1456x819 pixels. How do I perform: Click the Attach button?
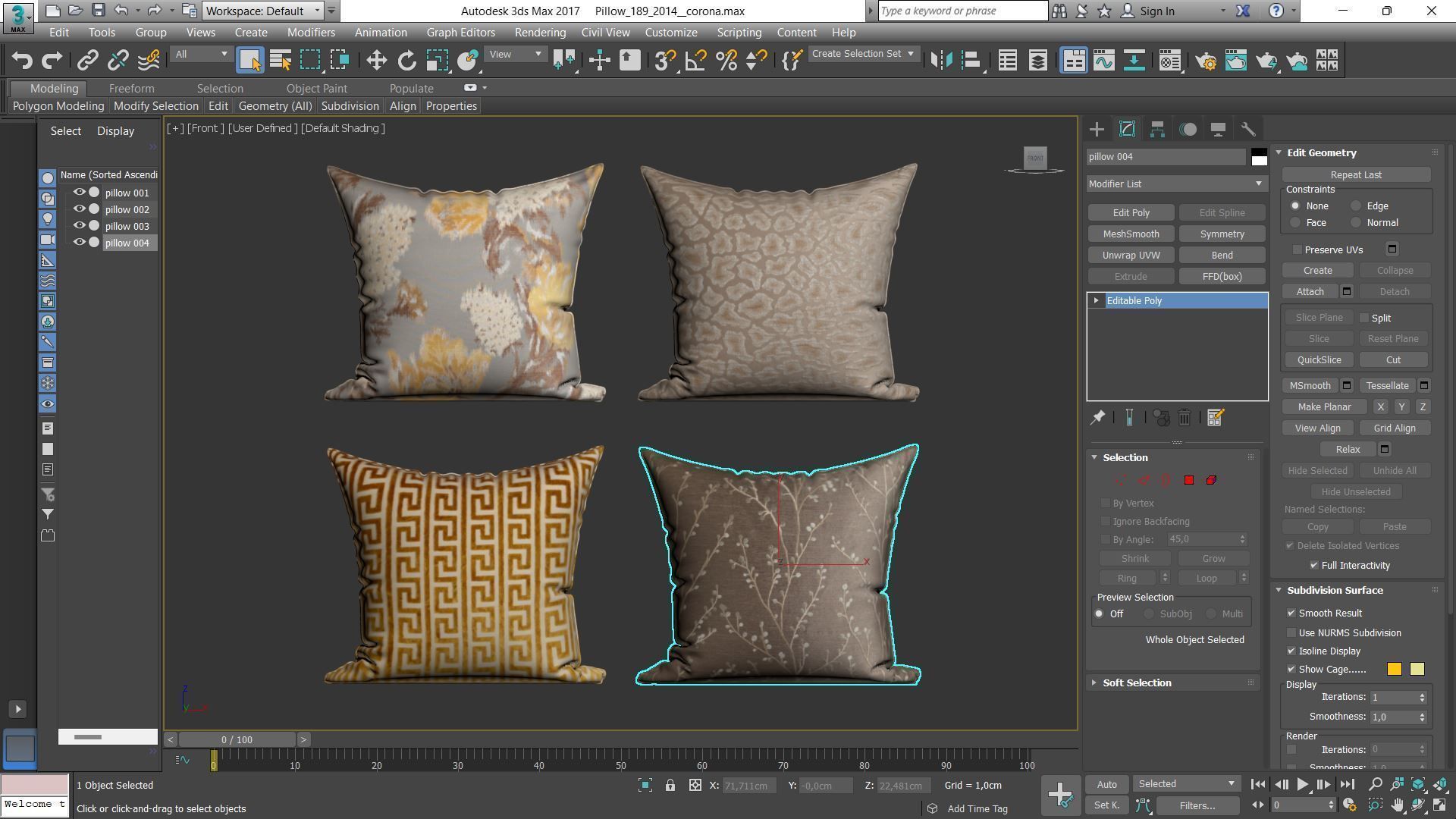(1310, 291)
